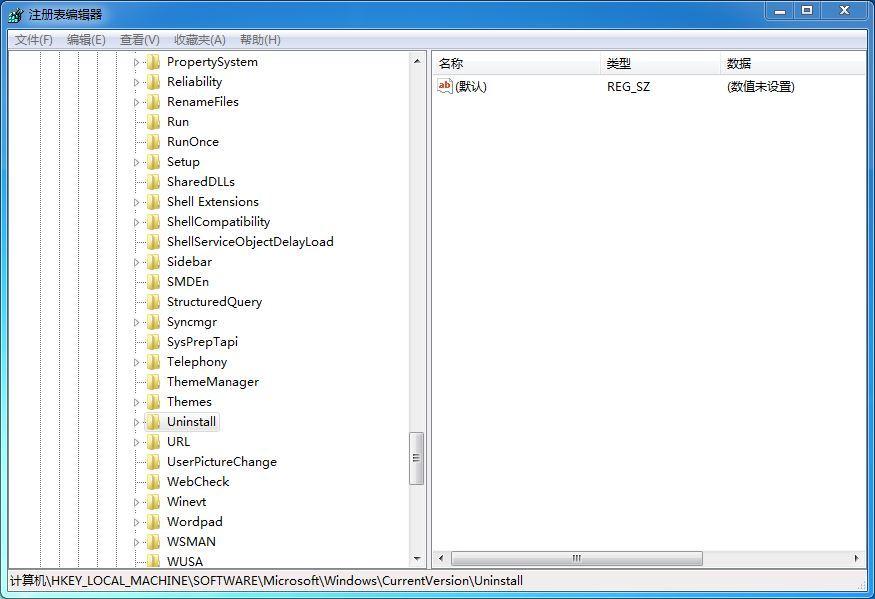875x599 pixels.
Task: Select the ShellCompatibility key label
Action: click(218, 222)
